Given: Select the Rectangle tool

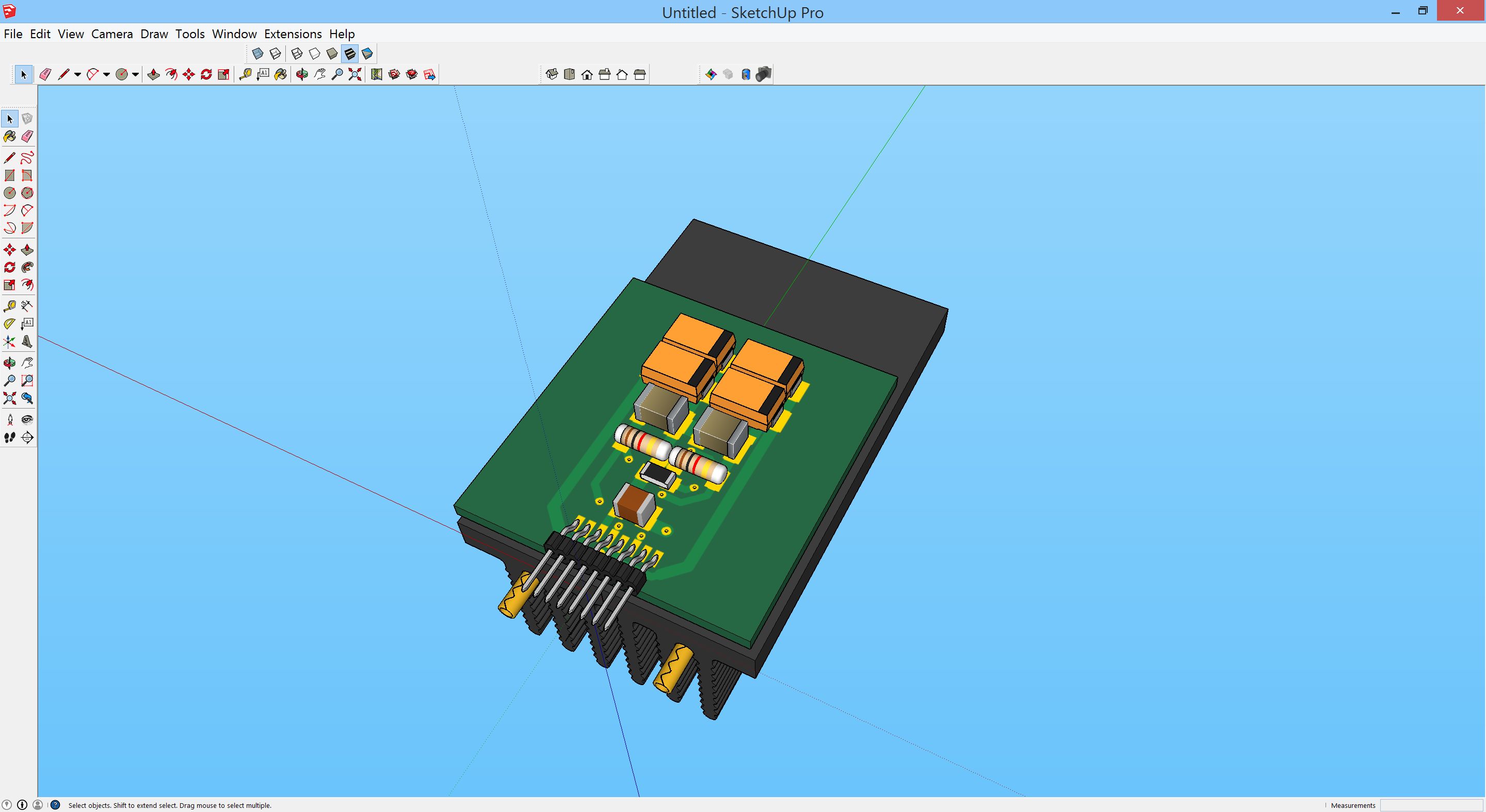Looking at the screenshot, I should [x=10, y=175].
